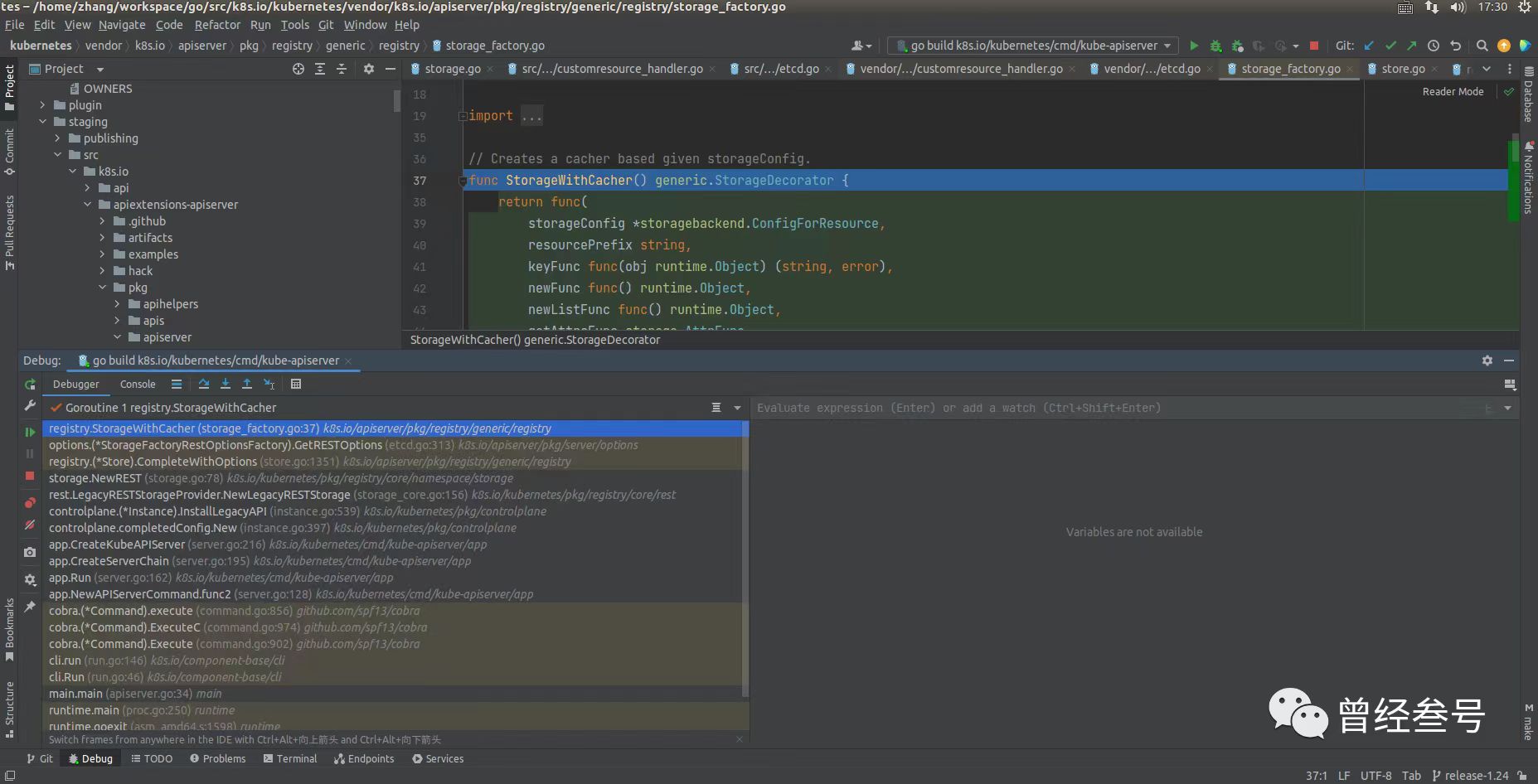
Task: Click the Collapse All icon in the Project panel
Action: [x=342, y=69]
